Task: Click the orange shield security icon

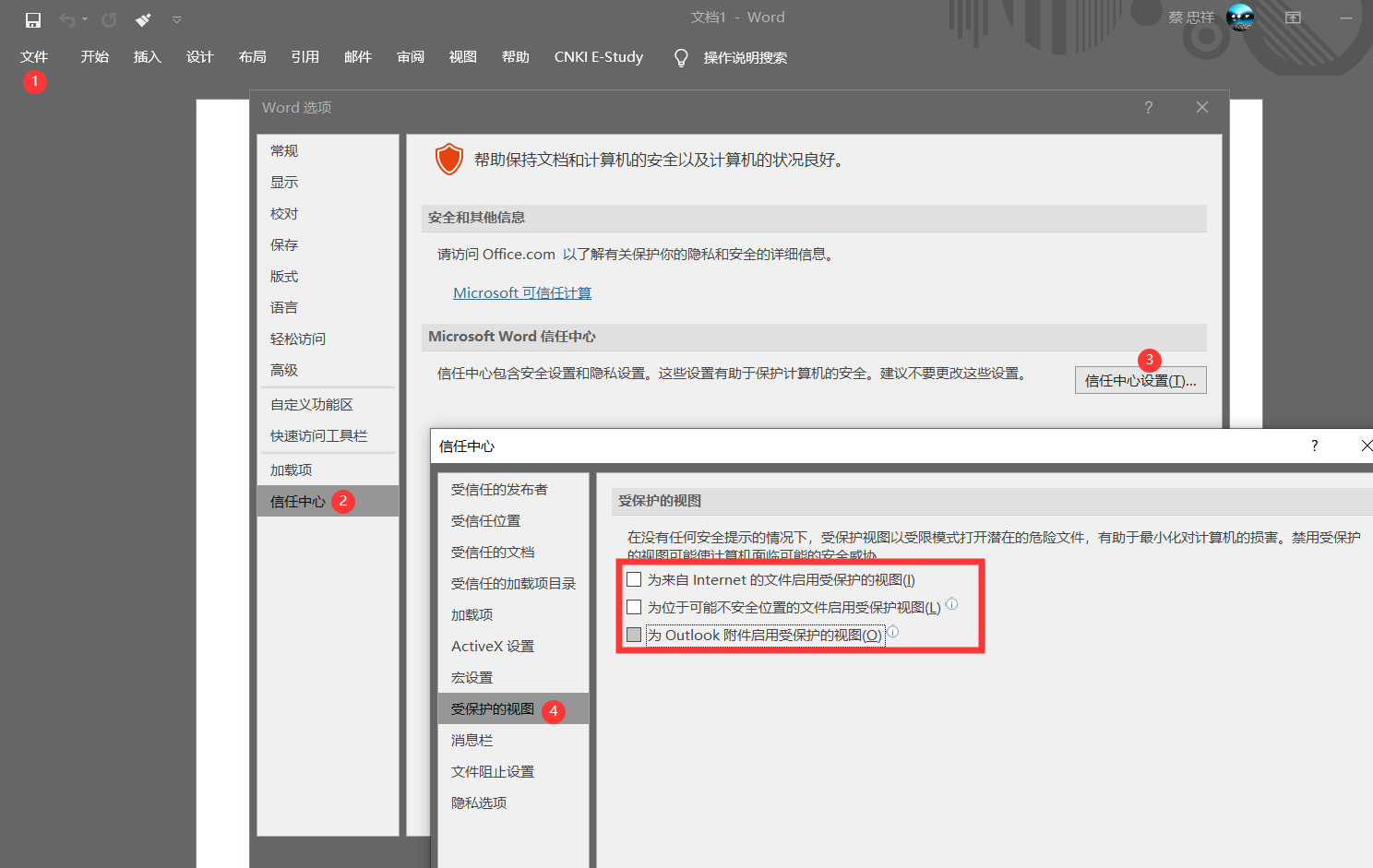Action: coord(448,160)
